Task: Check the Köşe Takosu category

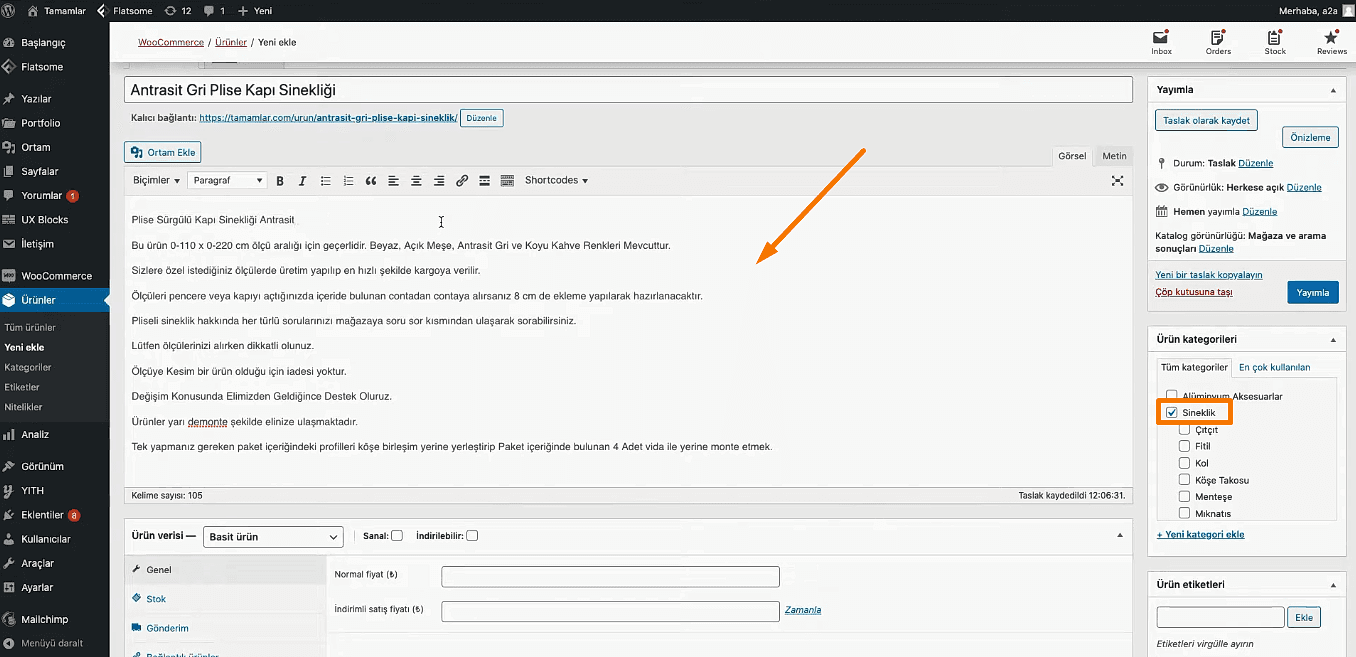Action: pyautogui.click(x=1185, y=480)
